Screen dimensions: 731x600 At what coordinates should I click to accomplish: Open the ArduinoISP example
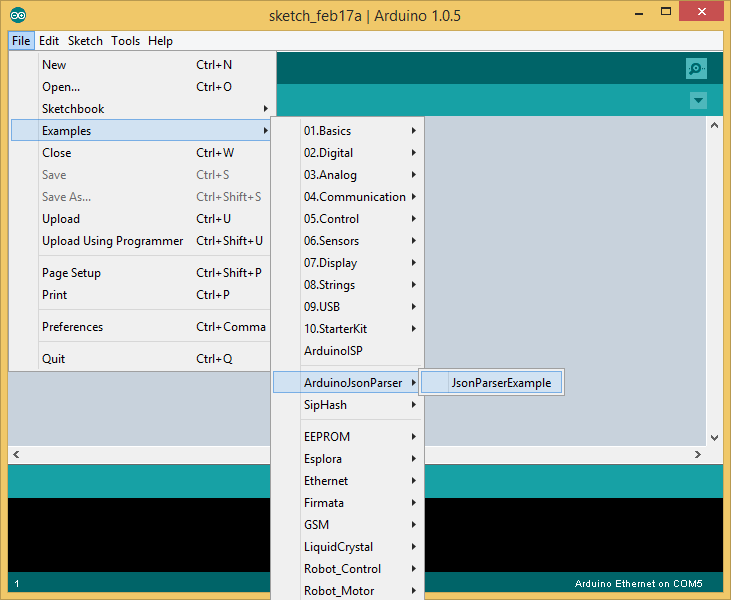(347, 351)
